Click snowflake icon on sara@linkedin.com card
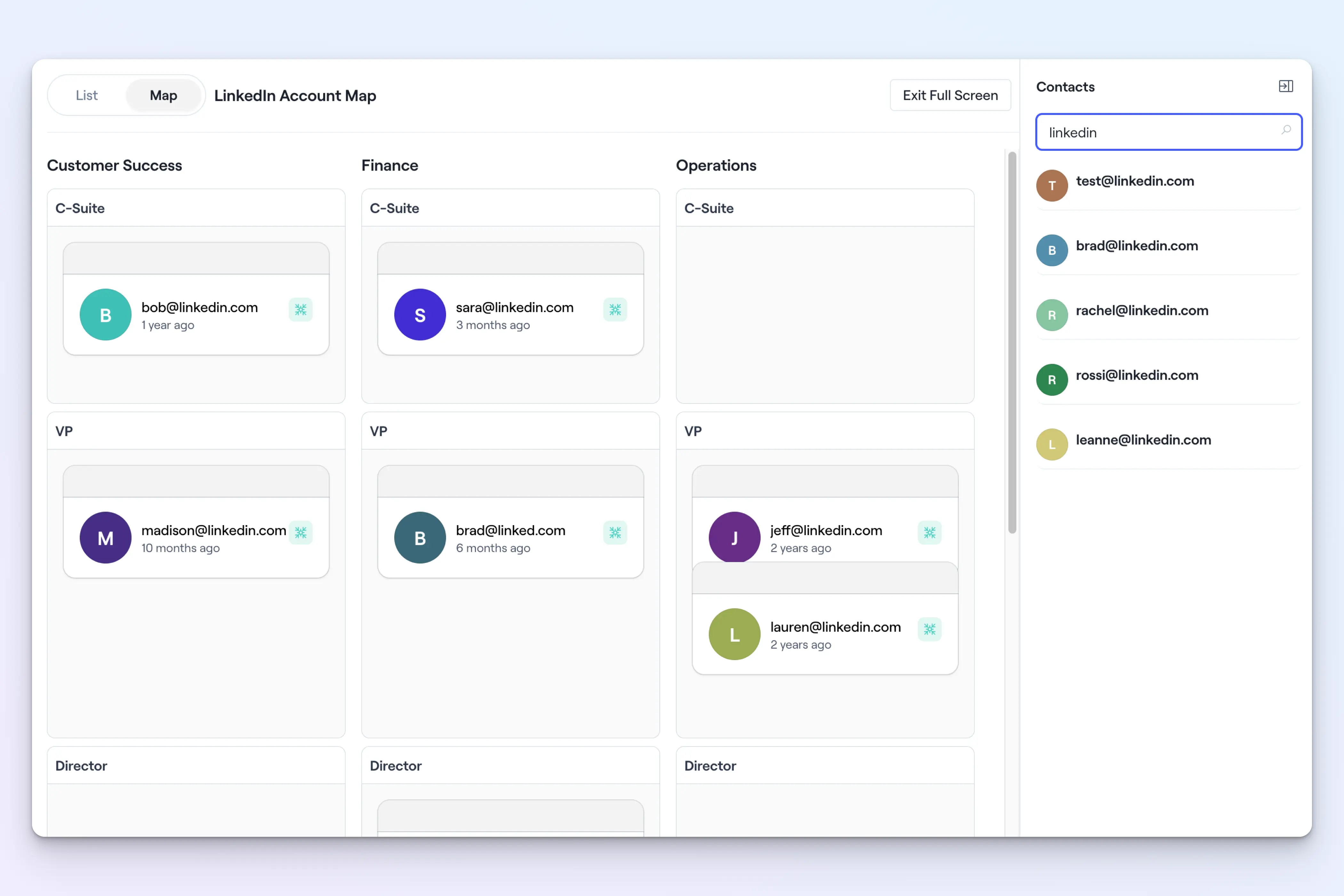Viewport: 1344px width, 896px height. click(615, 310)
